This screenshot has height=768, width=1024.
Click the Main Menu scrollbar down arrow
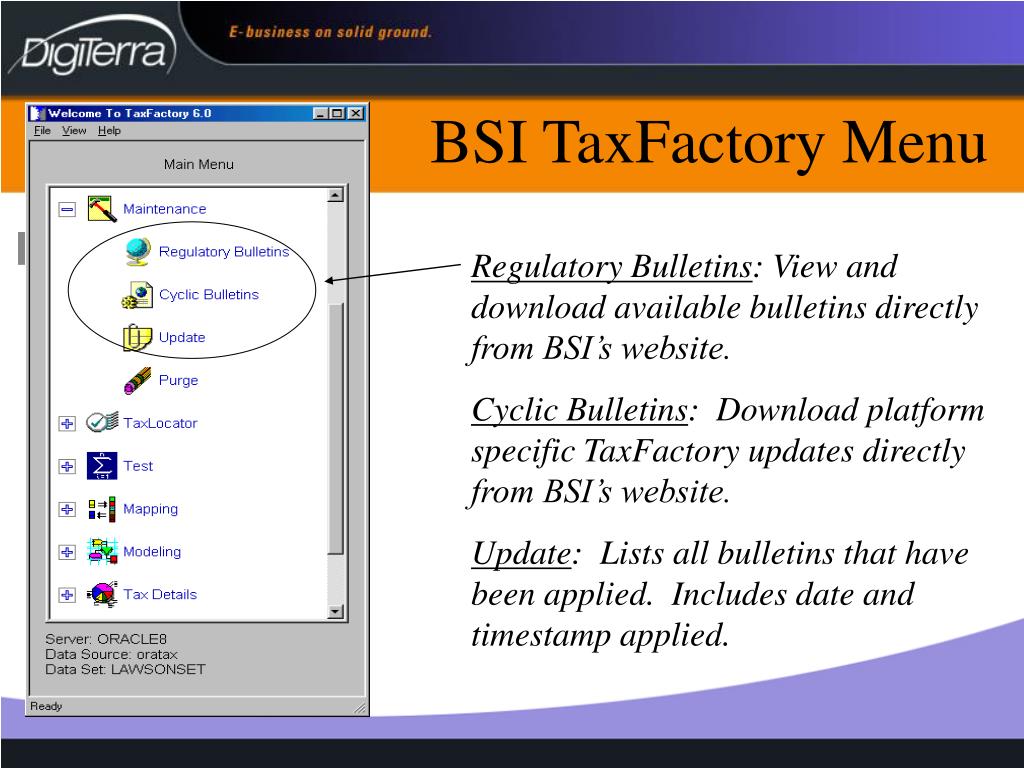336,611
